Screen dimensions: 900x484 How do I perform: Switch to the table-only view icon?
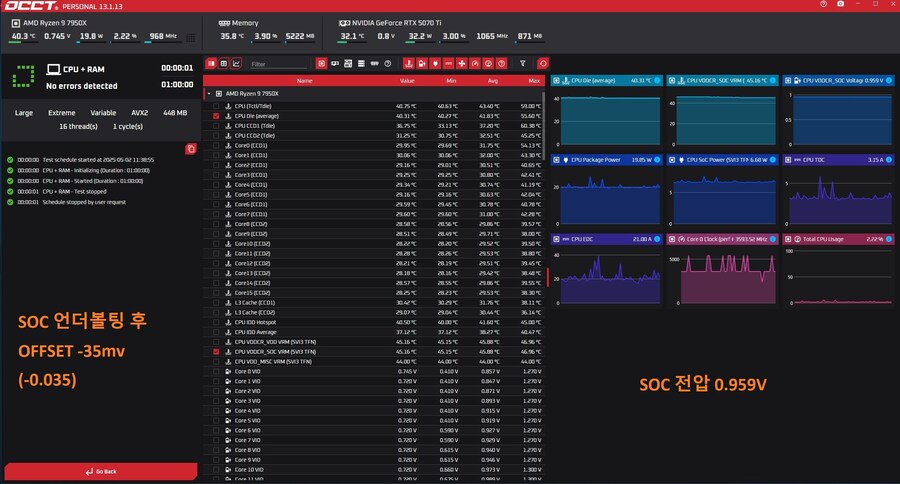click(223, 63)
